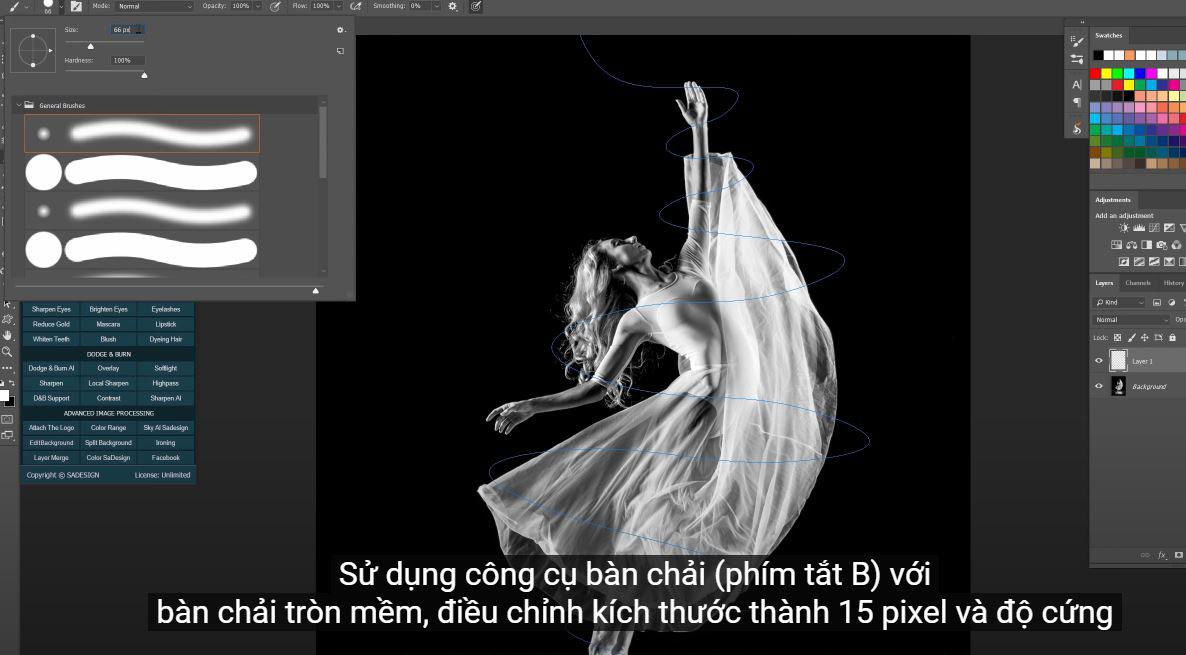Toggle lock position icon
The width and height of the screenshot is (1186, 655).
(1144, 337)
